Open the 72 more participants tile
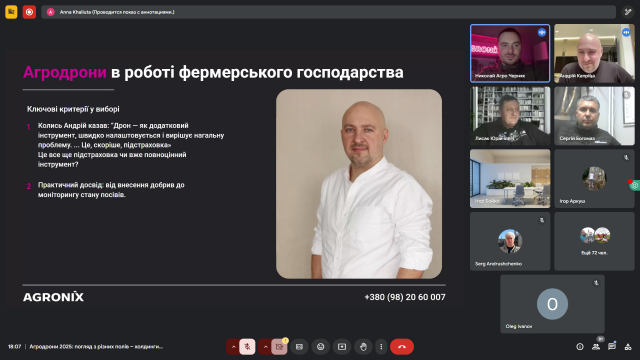This screenshot has height=360, width=640. (x=594, y=241)
